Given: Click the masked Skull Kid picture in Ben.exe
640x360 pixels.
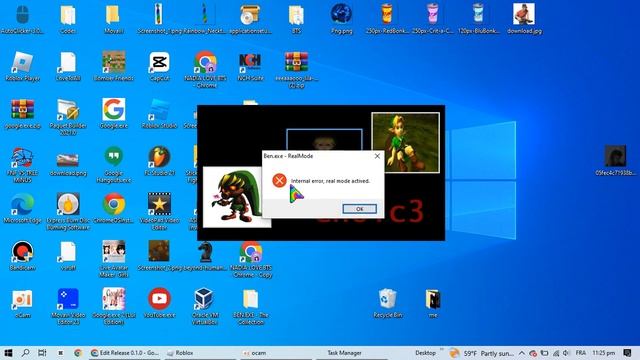Looking at the screenshot, I should [233, 197].
